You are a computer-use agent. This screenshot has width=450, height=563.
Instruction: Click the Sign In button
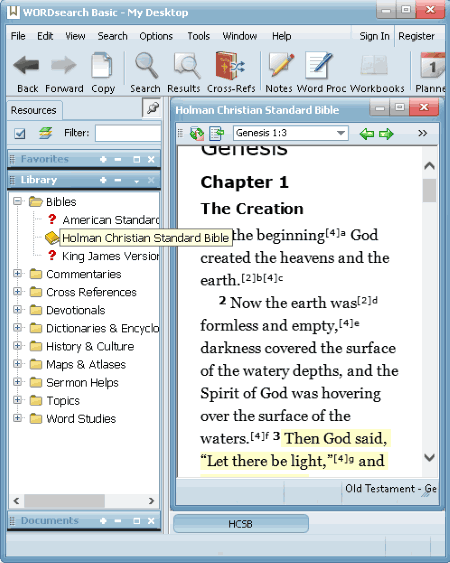click(x=374, y=36)
